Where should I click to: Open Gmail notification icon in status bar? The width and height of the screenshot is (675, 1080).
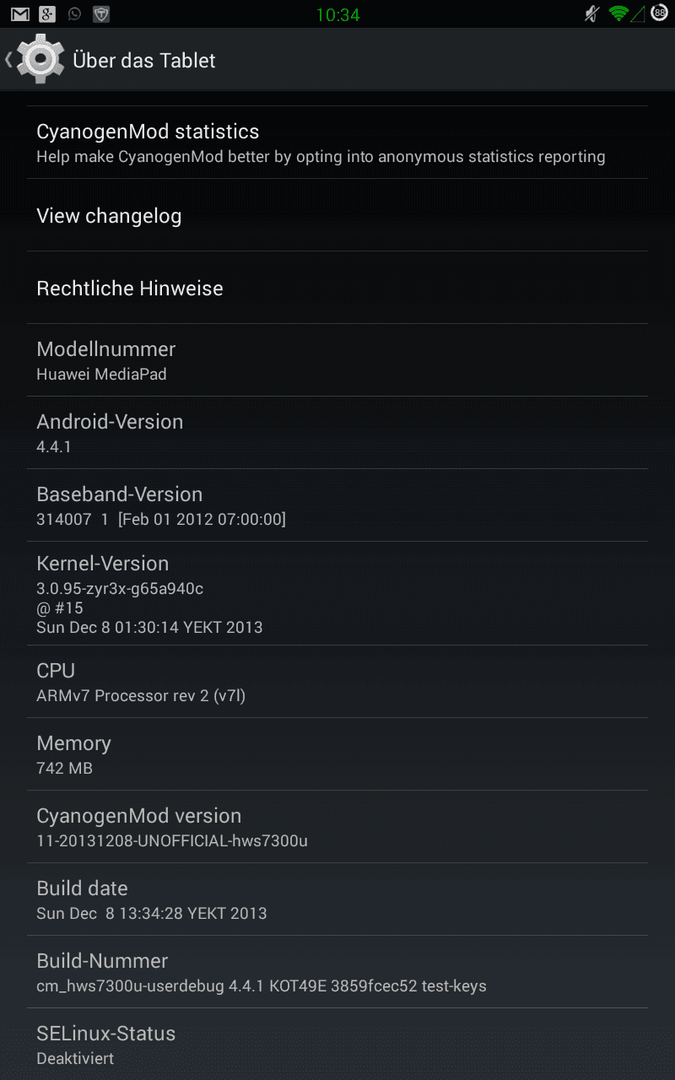(x=20, y=14)
